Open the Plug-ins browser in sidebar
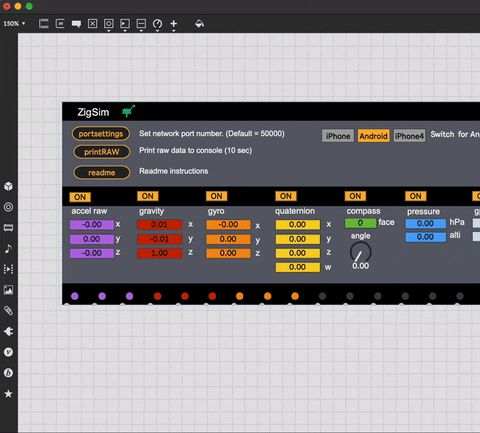The height and width of the screenshot is (433, 480). point(8,331)
